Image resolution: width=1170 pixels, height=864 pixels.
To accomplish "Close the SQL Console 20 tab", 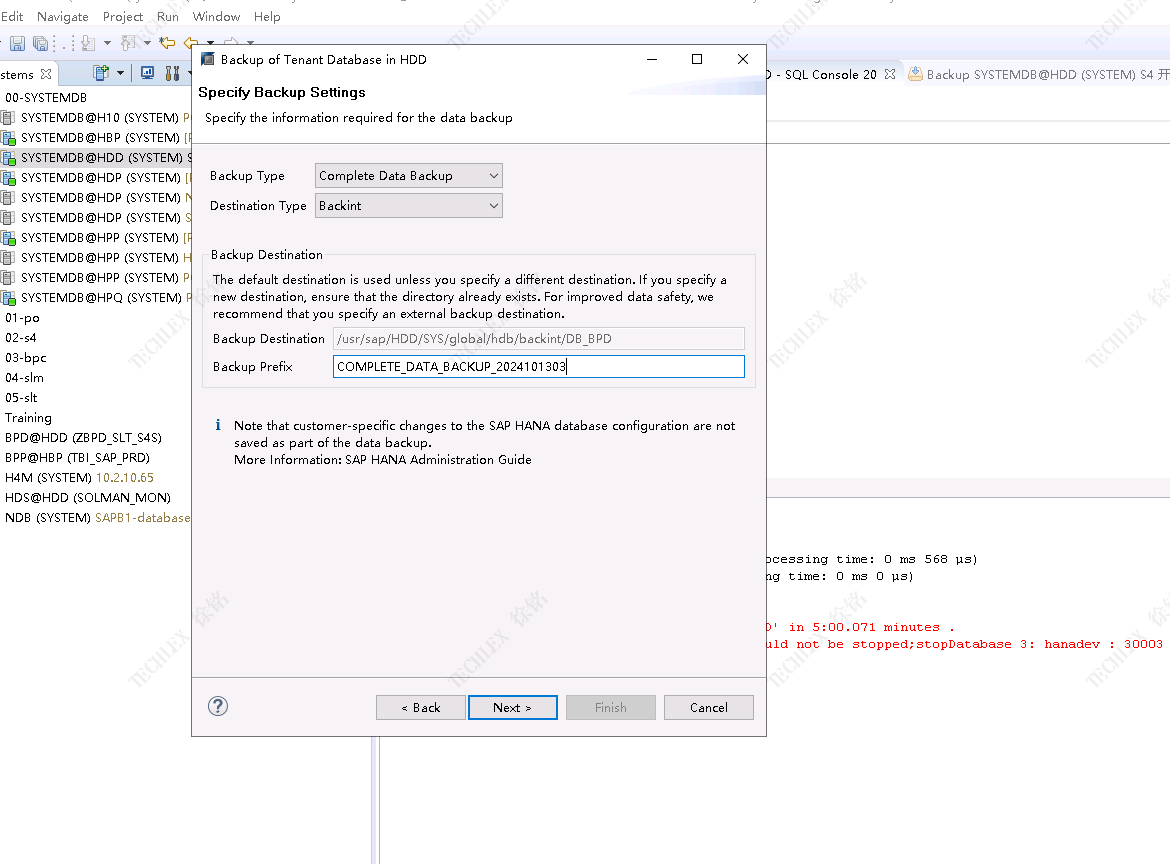I will [890, 75].
